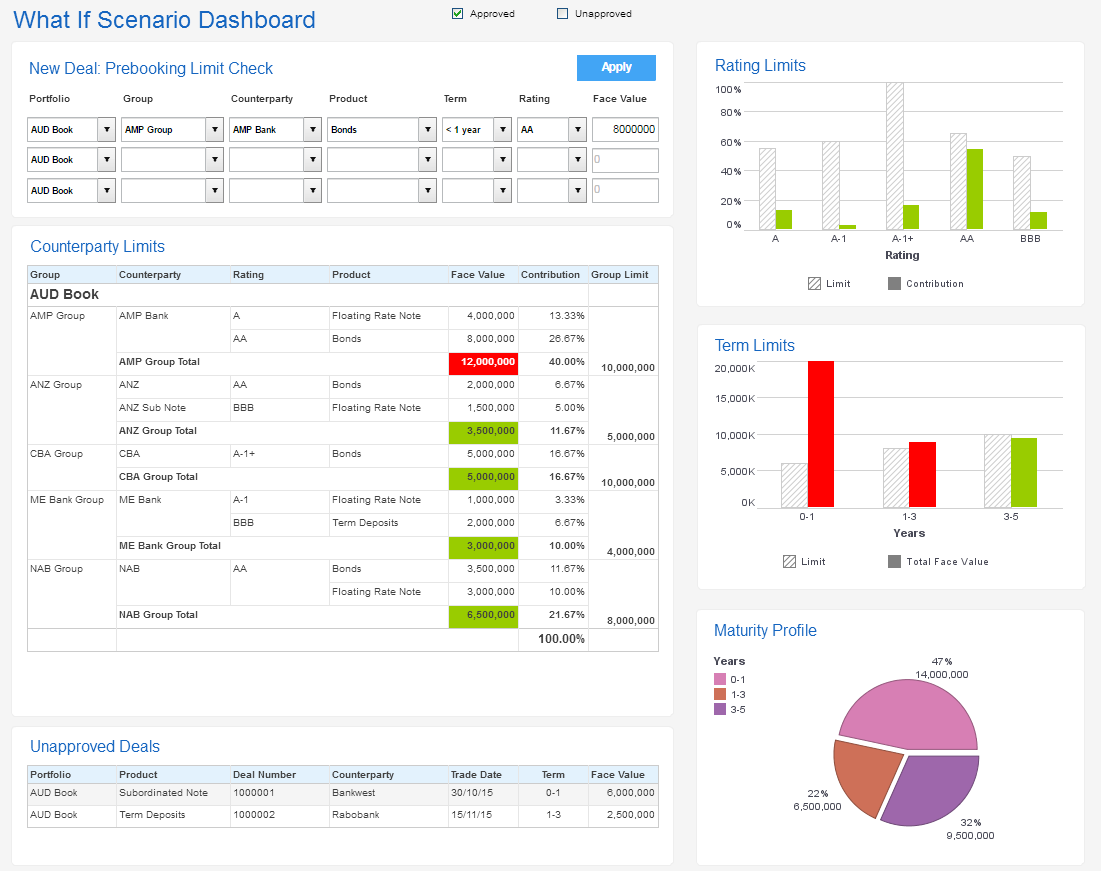
Task: Select the pink 0-1 legend swatch
Action: click(720, 680)
